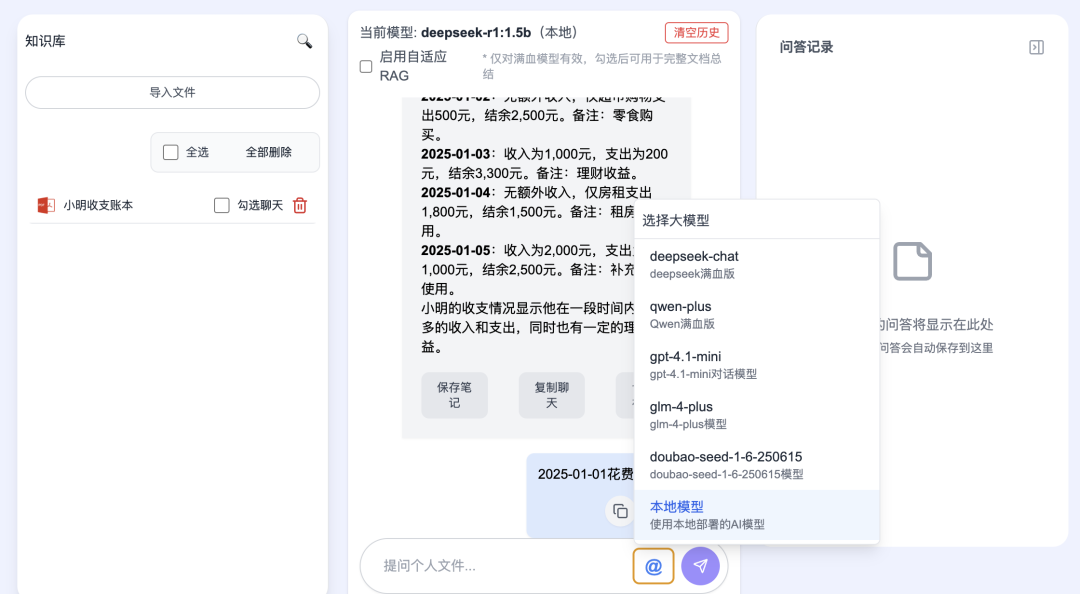
Task: Click the empty document placeholder icon
Action: tap(913, 262)
